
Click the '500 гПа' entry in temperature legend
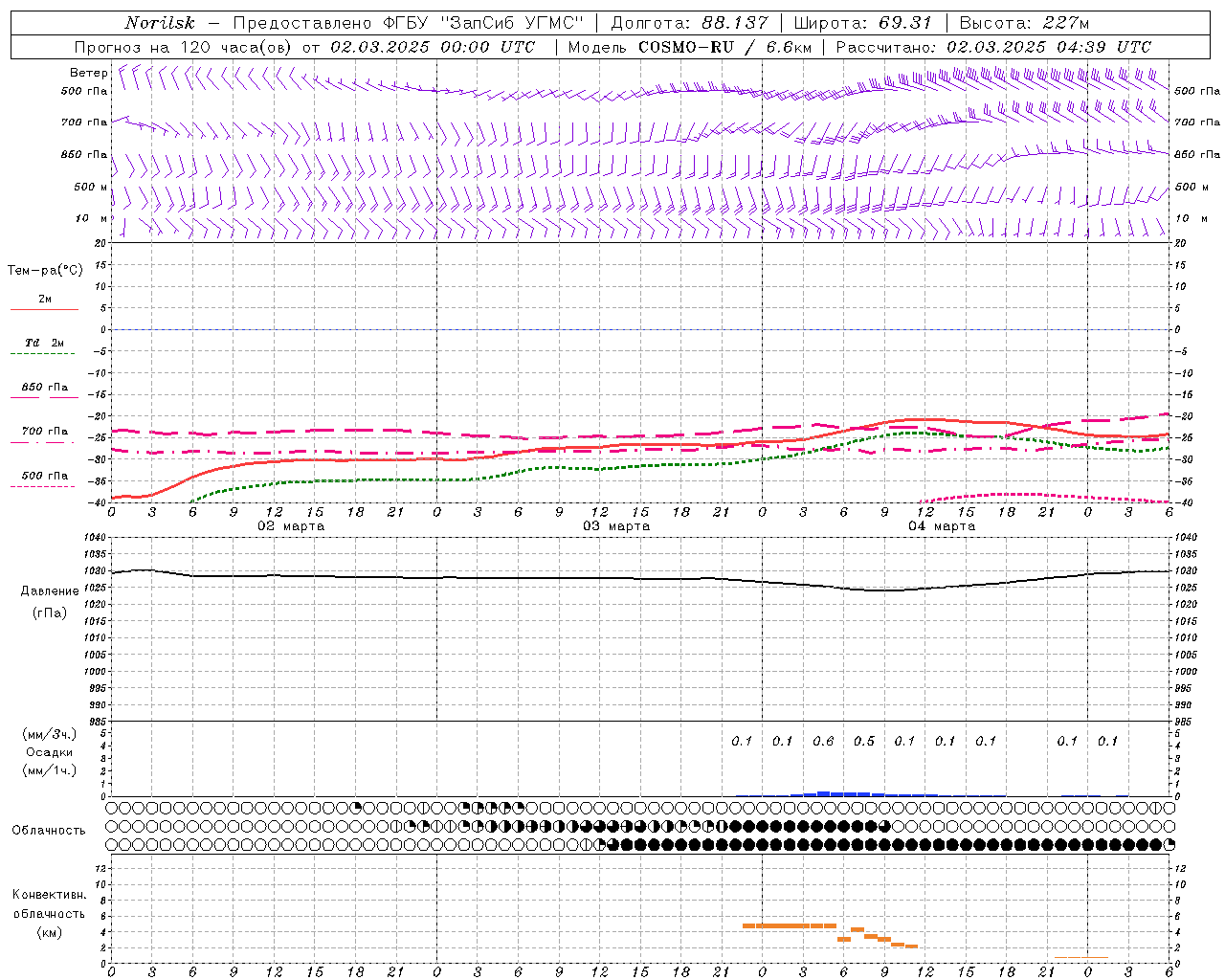pos(45,476)
